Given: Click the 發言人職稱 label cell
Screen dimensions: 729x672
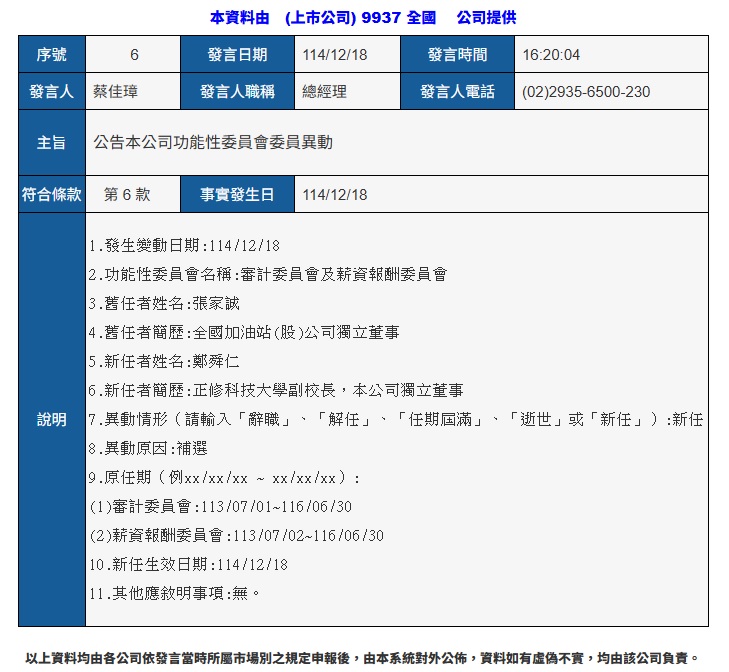Looking at the screenshot, I should (x=237, y=92).
